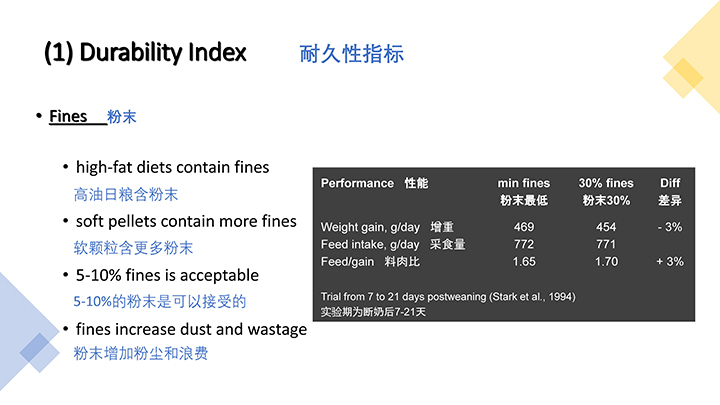Click the Feed/gain value 1.70
720x405 pixels.
606,261
